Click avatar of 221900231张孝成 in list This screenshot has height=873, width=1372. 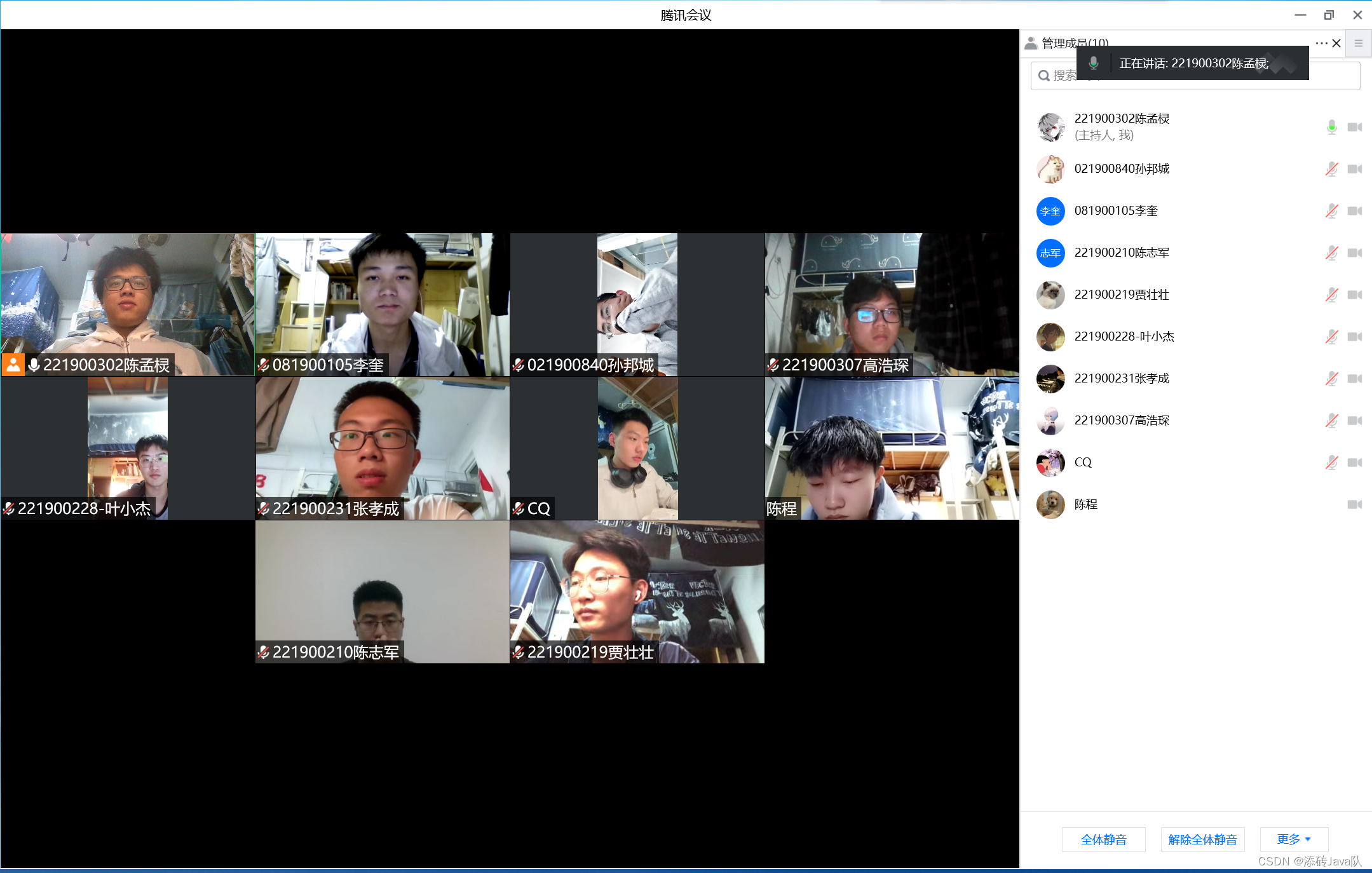[x=1050, y=379]
